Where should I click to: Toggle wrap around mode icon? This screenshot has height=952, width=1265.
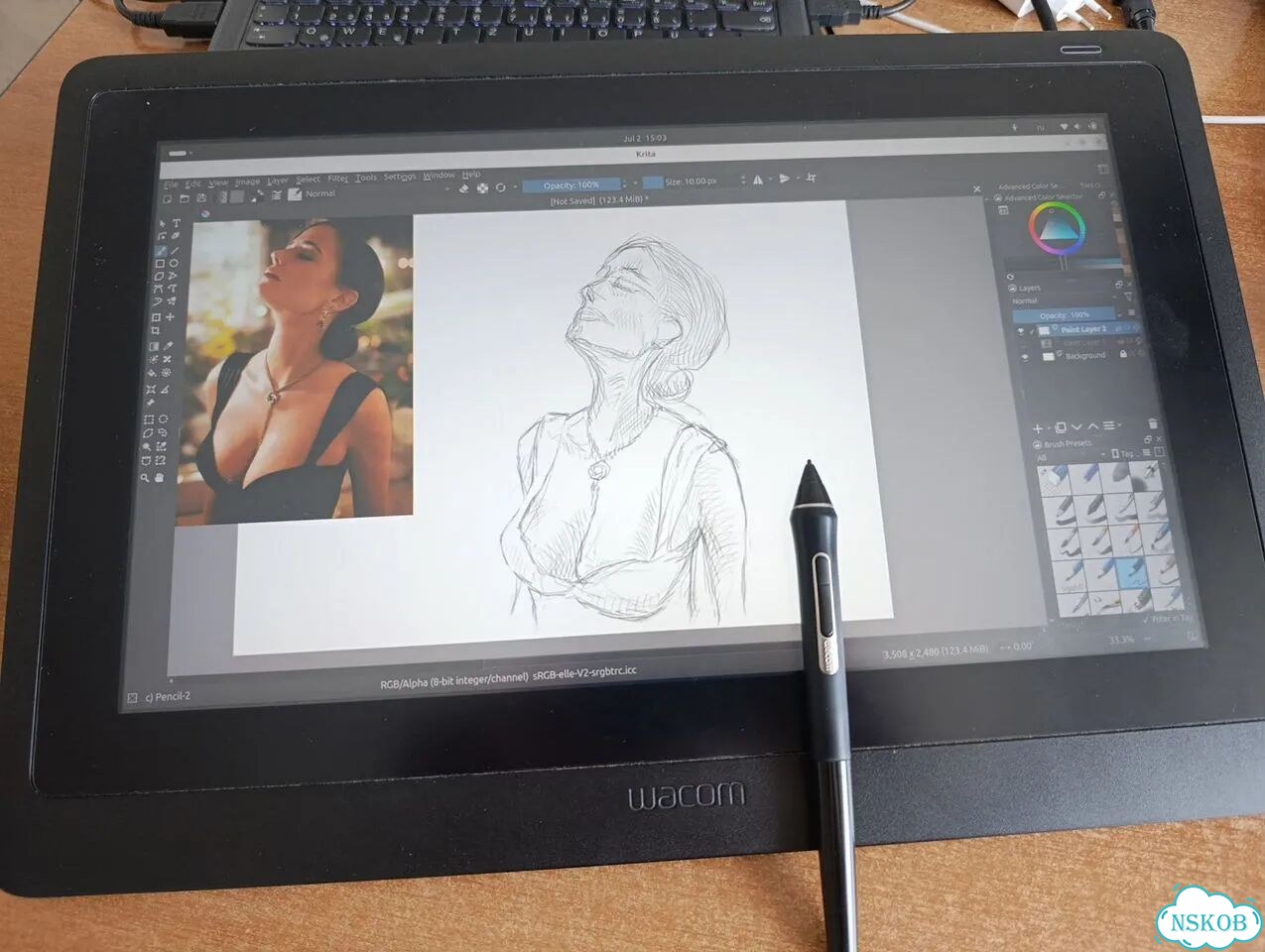pyautogui.click(x=811, y=178)
